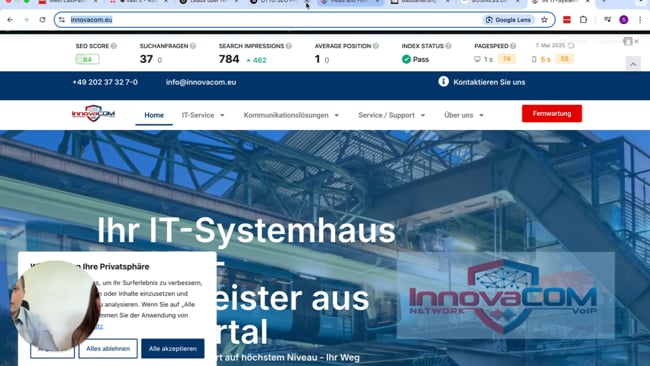Click the Kontaktieren Sie uns link
The height and width of the screenshot is (366, 650).
[x=489, y=82]
